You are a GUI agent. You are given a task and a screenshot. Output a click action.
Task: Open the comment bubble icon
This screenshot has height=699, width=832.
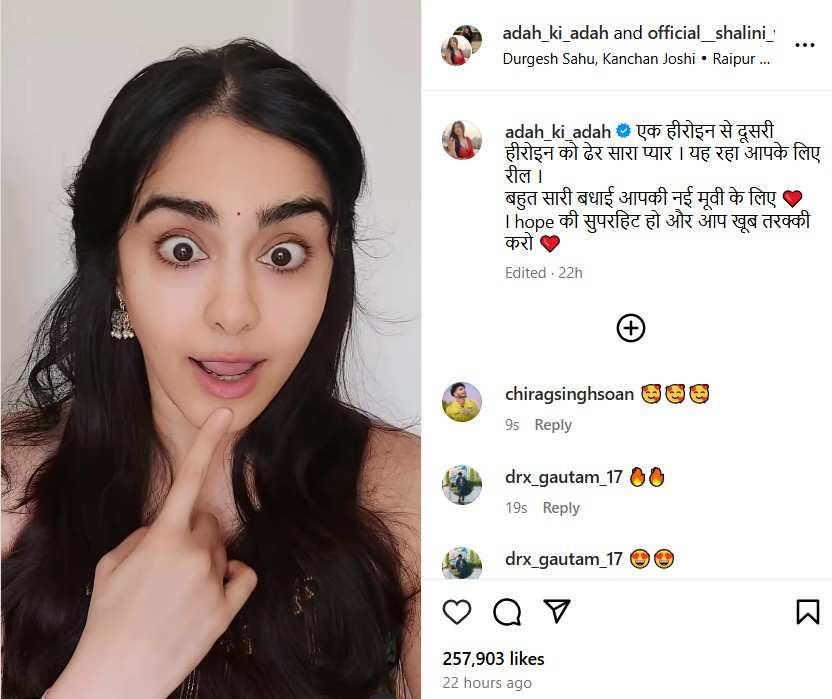(507, 612)
